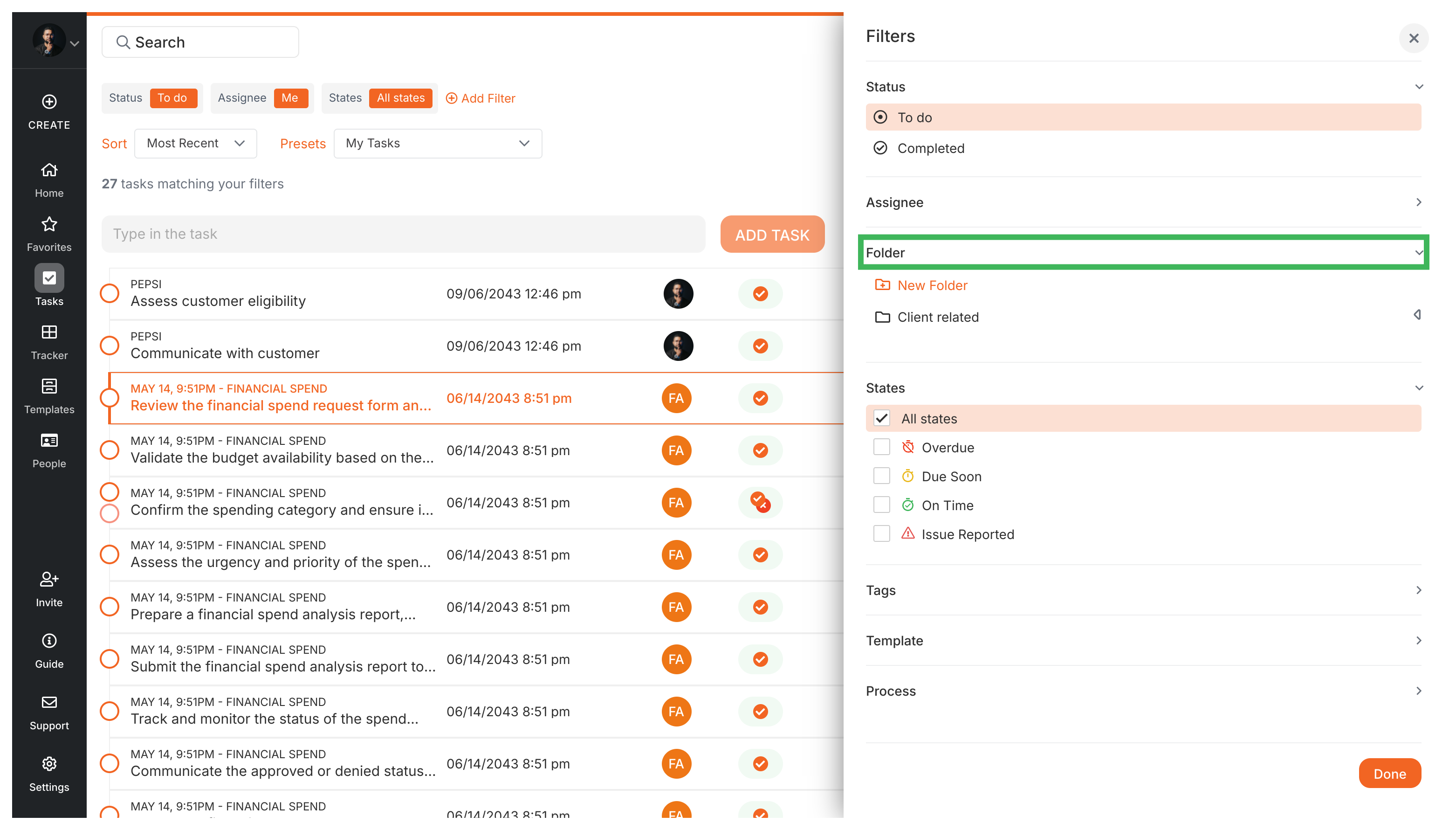The image size is (1456, 830).
Task: Click the New Folder link
Action: 932,285
